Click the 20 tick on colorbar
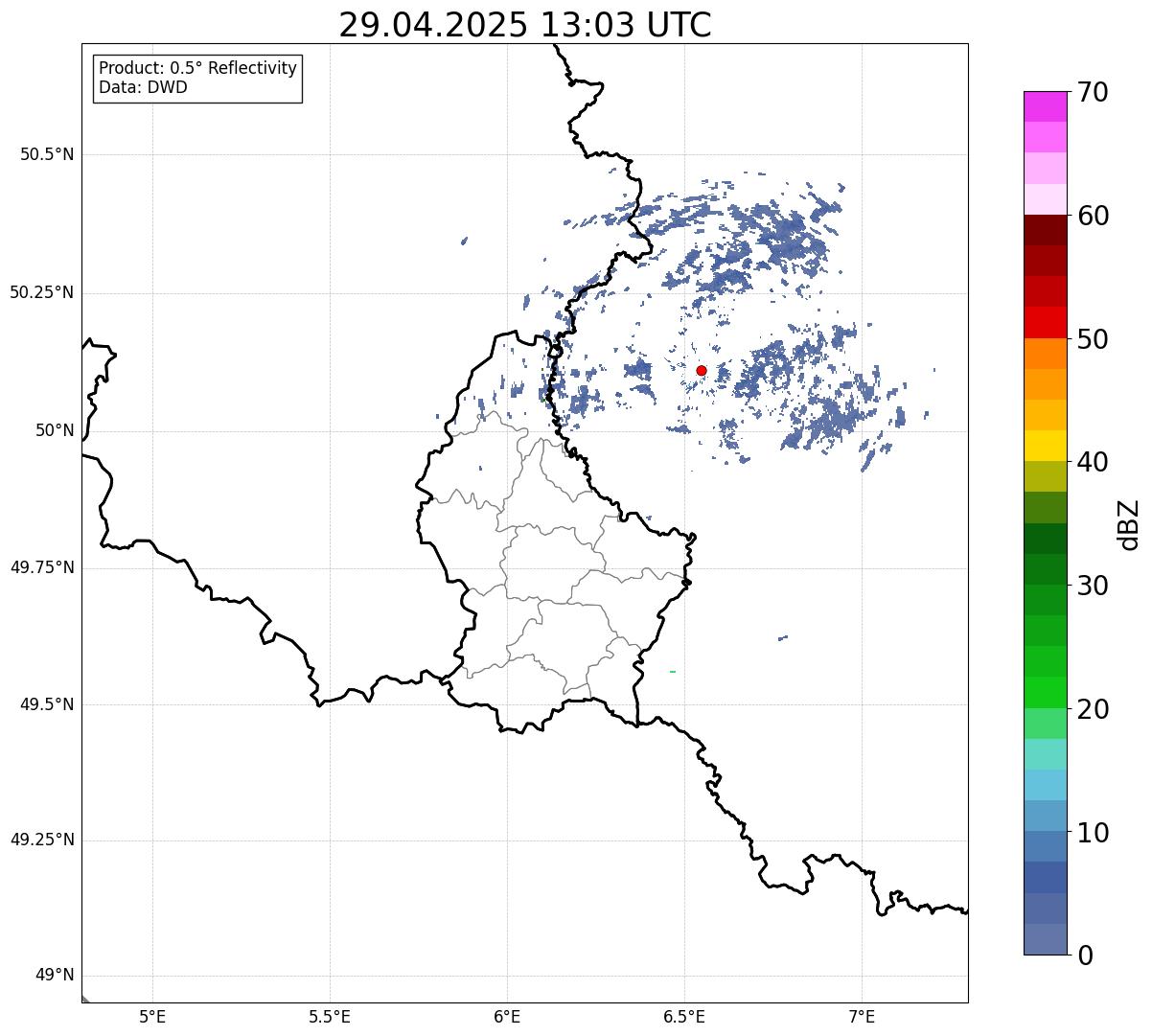Image resolution: width=1152 pixels, height=1036 pixels. coord(1093,709)
